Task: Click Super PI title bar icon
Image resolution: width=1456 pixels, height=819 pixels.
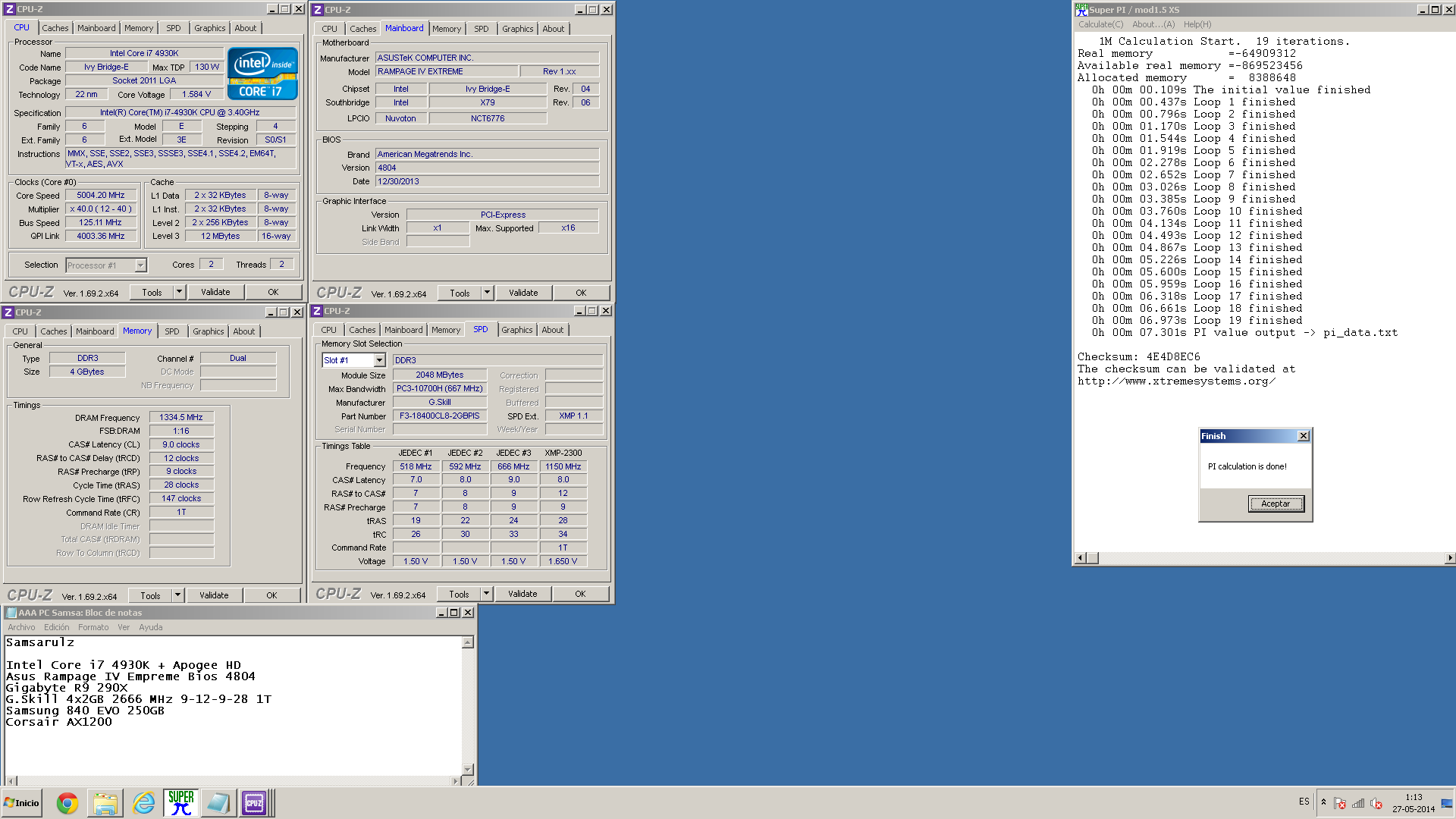Action: click(1081, 10)
